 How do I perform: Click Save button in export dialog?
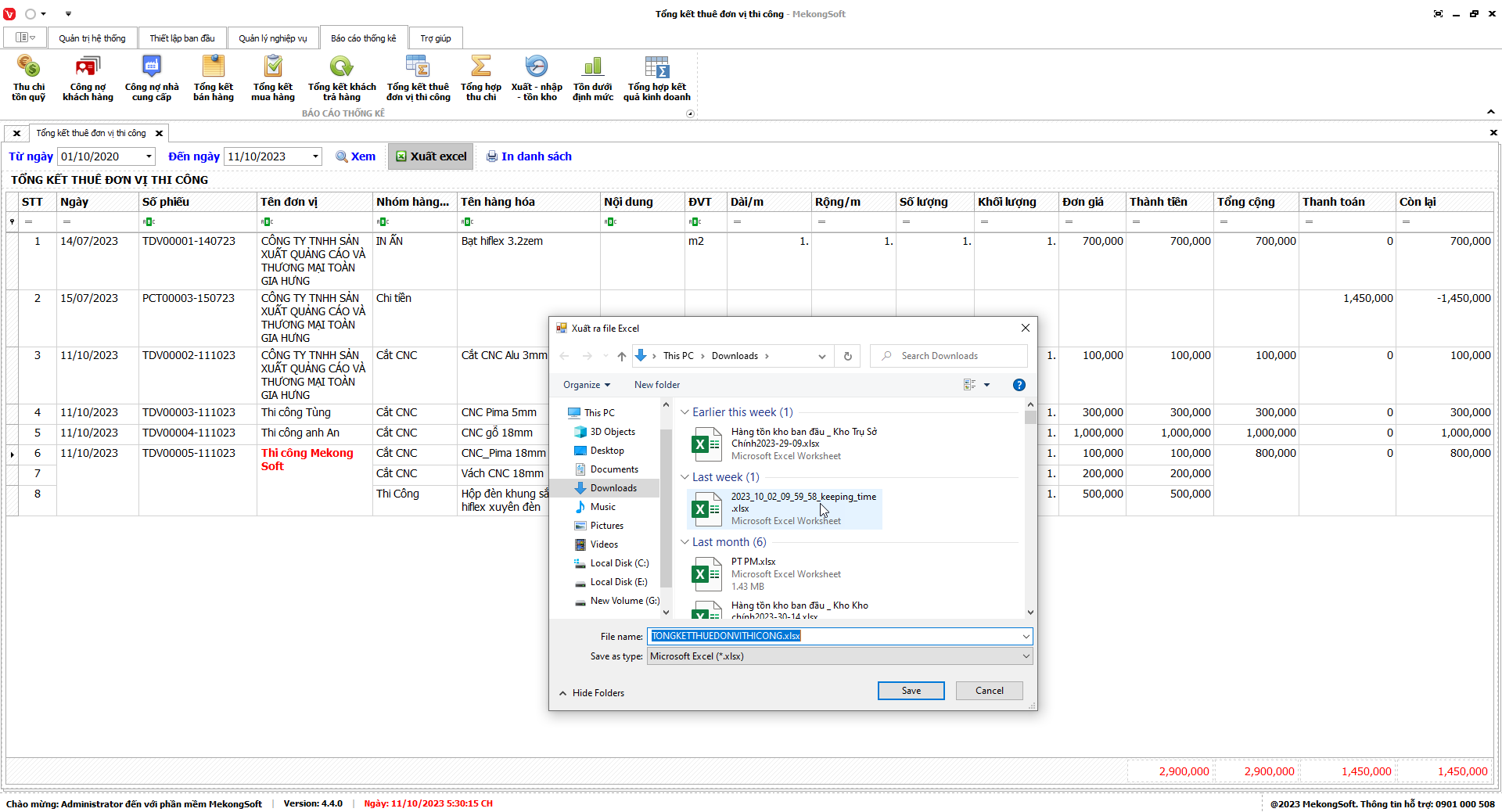point(911,691)
